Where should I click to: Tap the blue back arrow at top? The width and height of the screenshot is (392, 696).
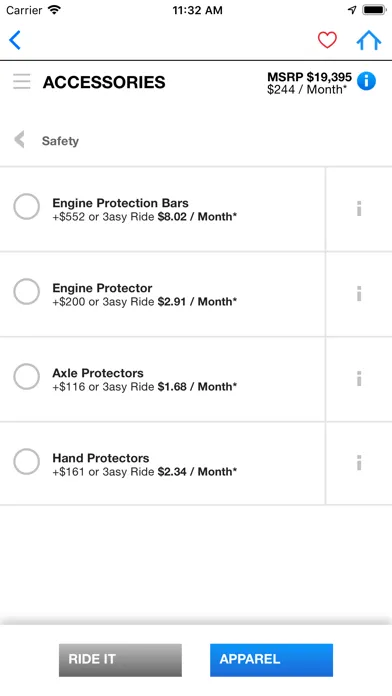click(15, 40)
